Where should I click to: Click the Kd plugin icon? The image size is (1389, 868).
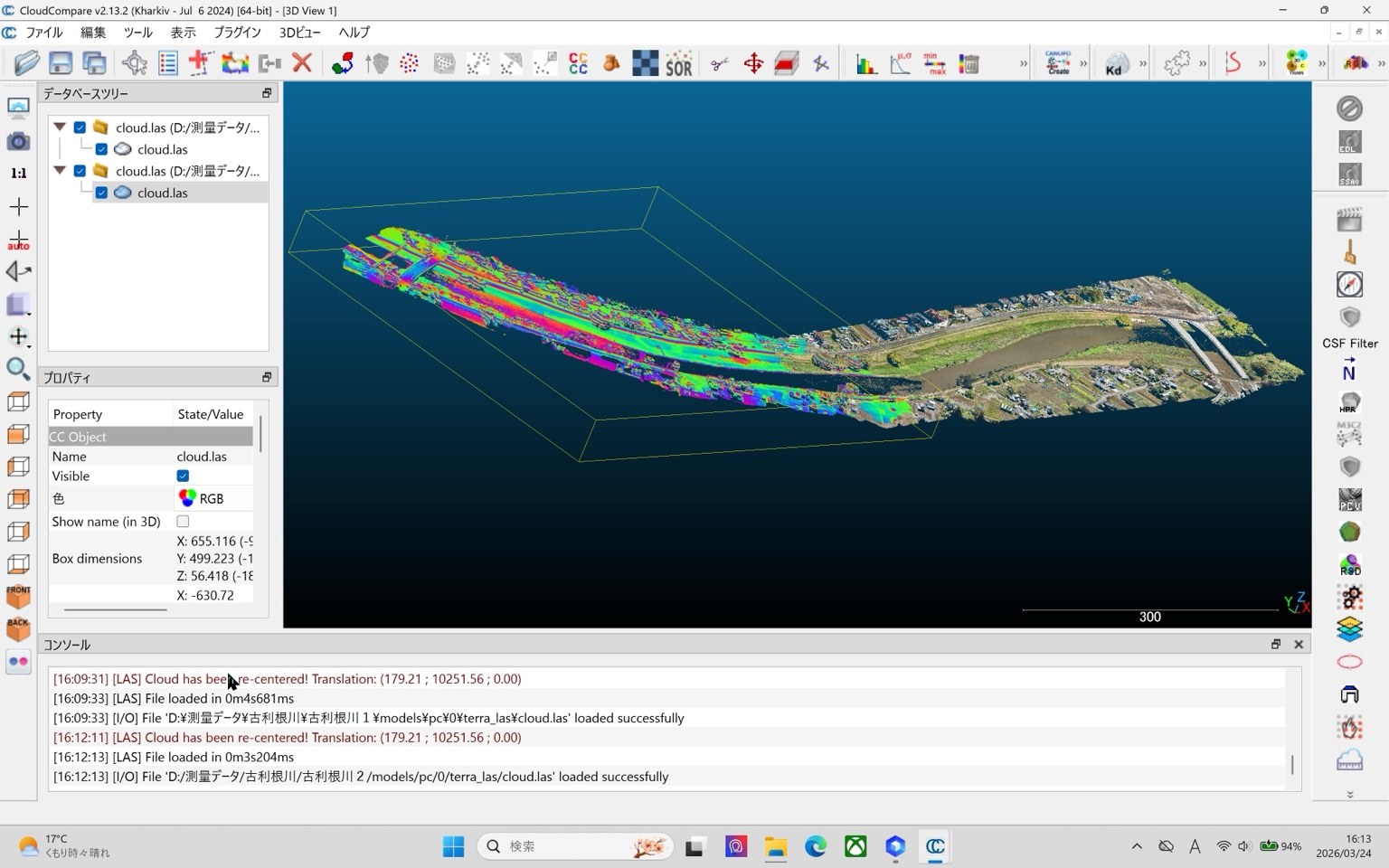pos(1116,63)
